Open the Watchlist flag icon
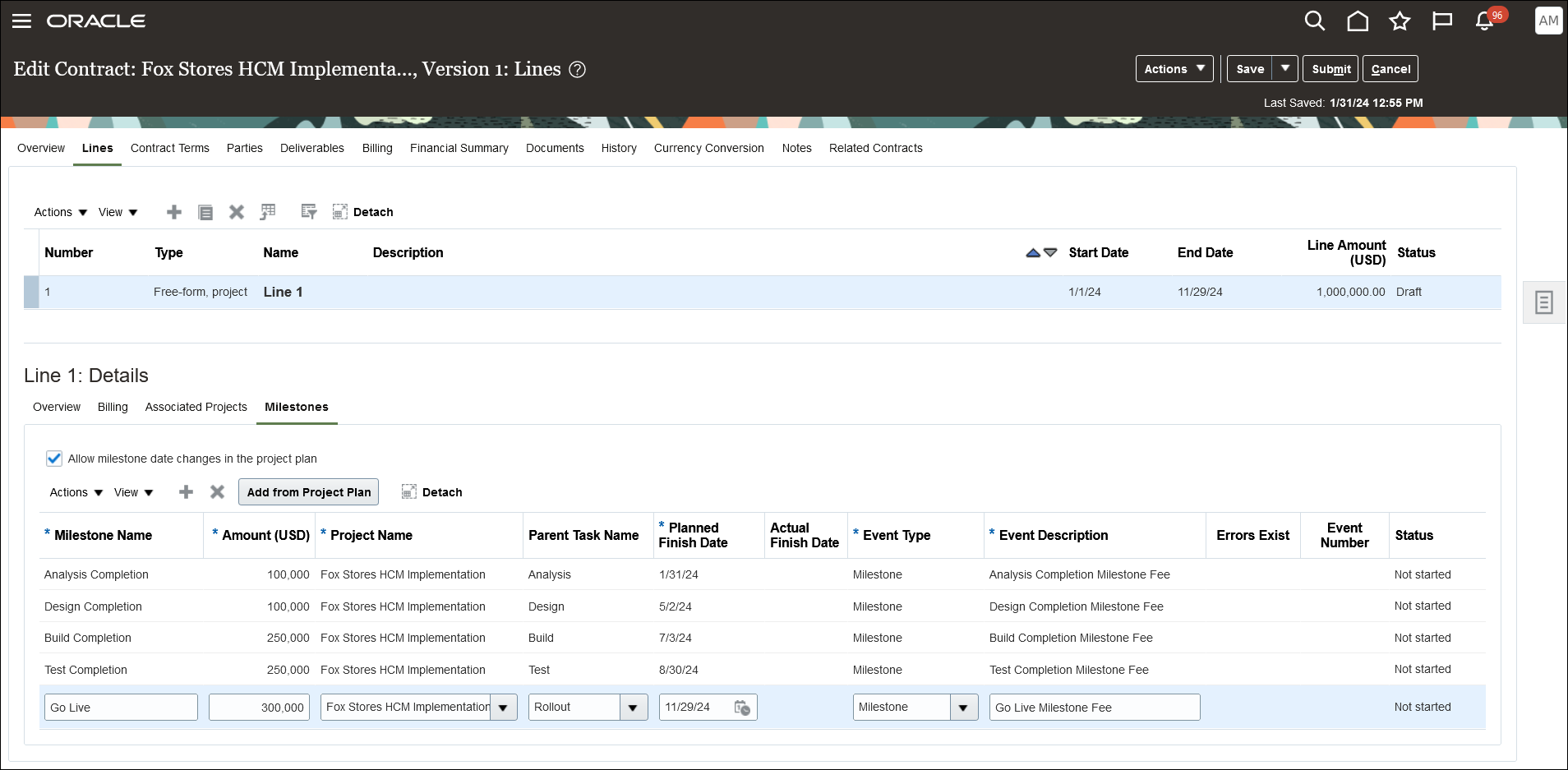Viewport: 1568px width, 770px height. pyautogui.click(x=1442, y=21)
